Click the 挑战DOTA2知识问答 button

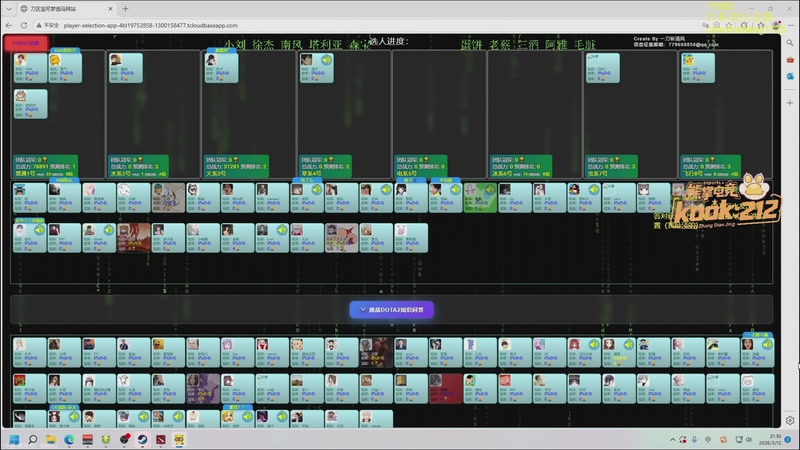pyautogui.click(x=392, y=310)
